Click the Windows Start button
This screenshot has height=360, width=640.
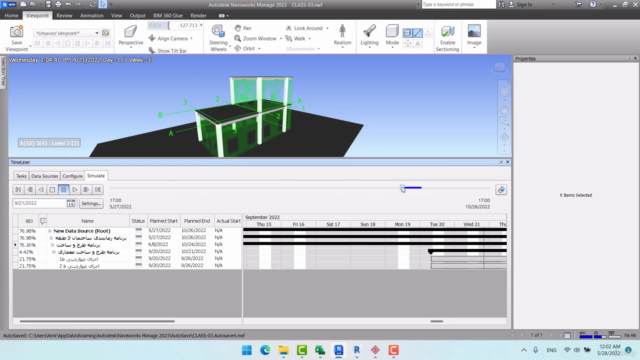(247, 350)
